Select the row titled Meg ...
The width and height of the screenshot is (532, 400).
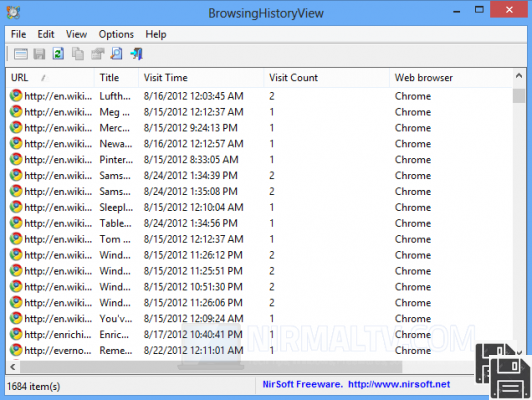point(259,112)
